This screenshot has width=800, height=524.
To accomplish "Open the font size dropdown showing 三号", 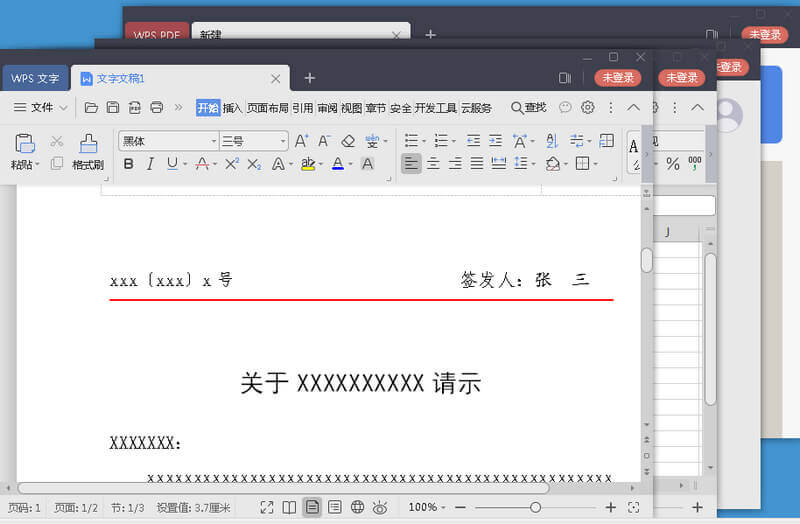I will [x=254, y=141].
